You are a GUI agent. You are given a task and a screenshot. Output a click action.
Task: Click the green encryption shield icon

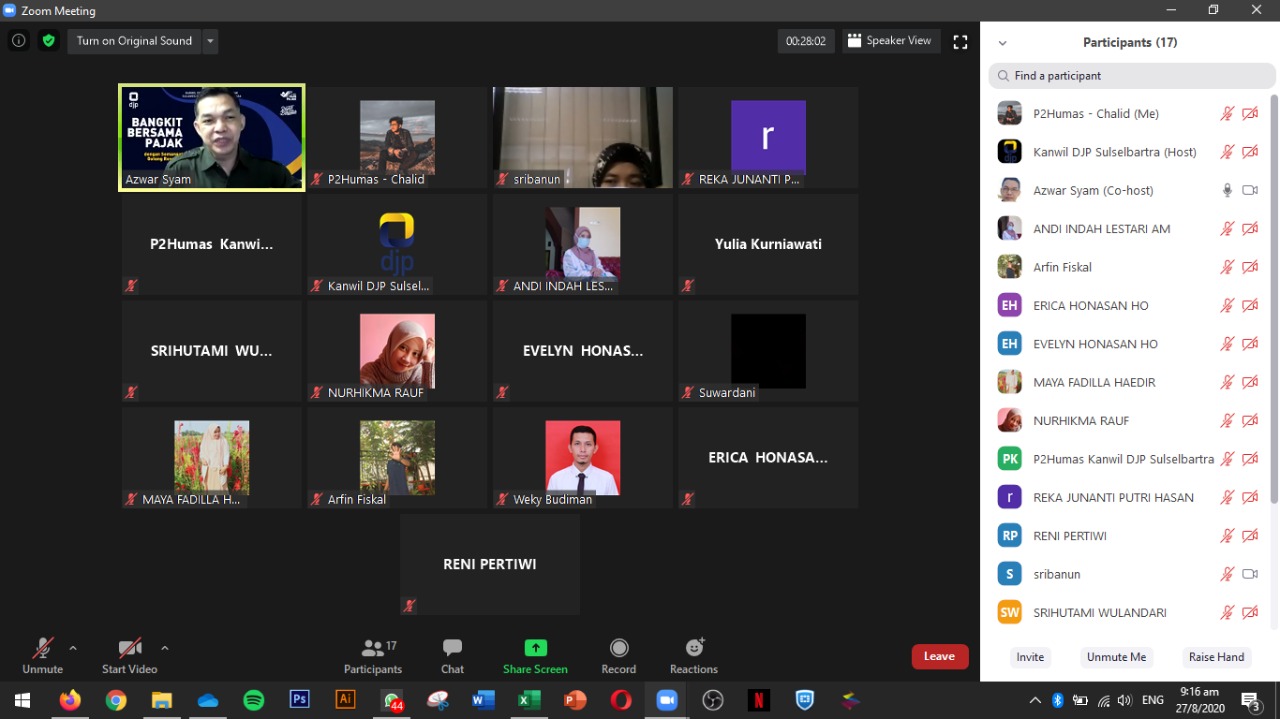pos(48,41)
